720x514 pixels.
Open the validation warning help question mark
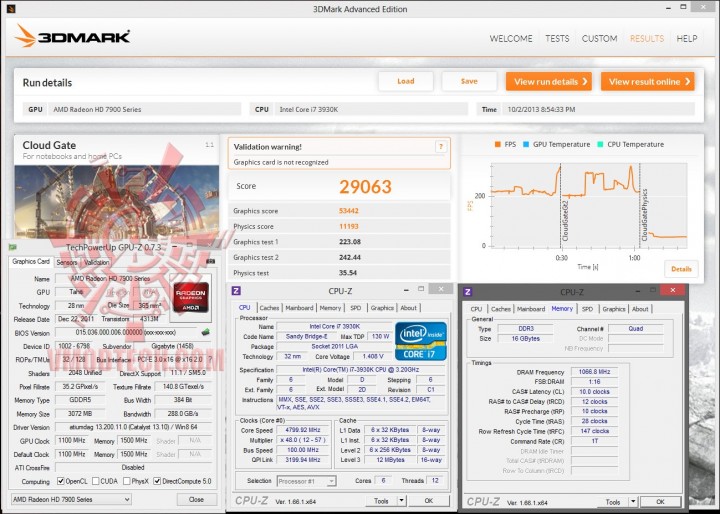(x=440, y=147)
